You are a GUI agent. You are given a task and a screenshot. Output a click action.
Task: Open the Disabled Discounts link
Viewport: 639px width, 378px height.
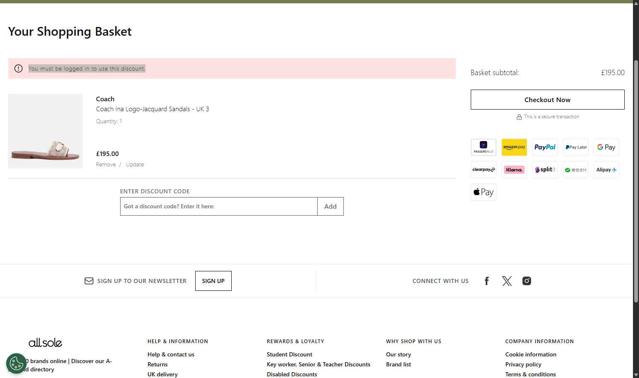pos(292,374)
